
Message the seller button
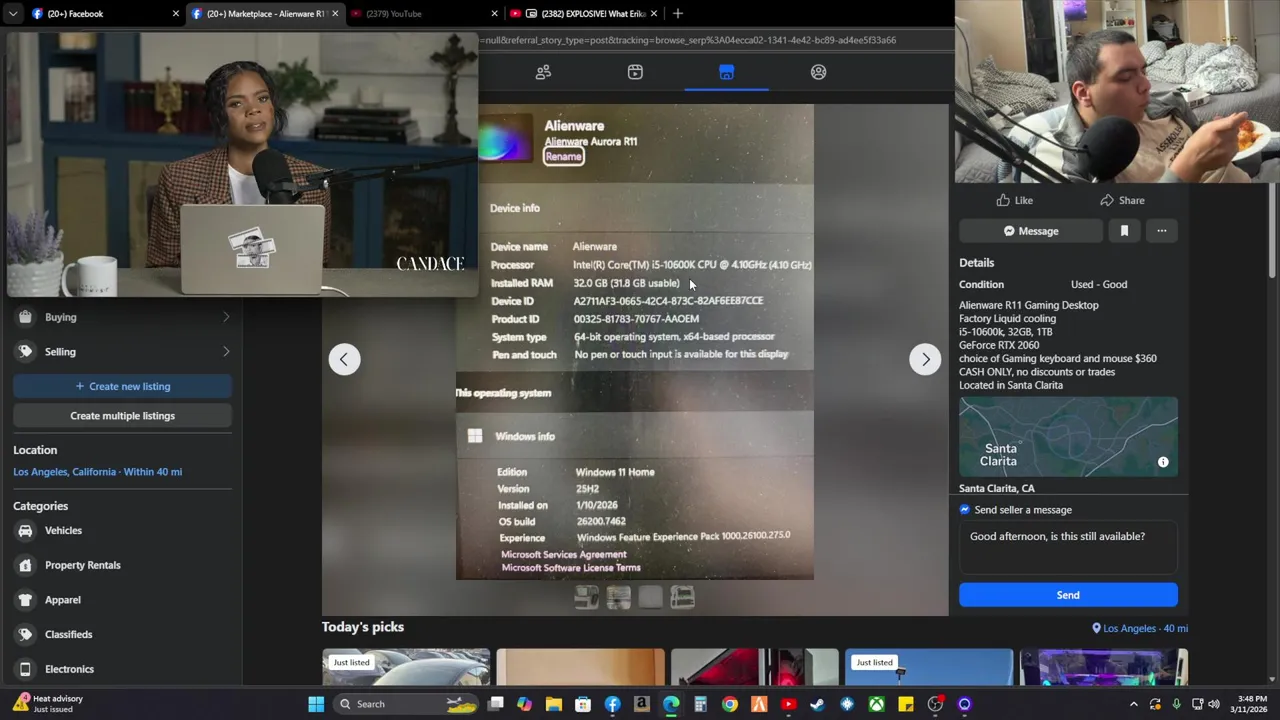1031,231
